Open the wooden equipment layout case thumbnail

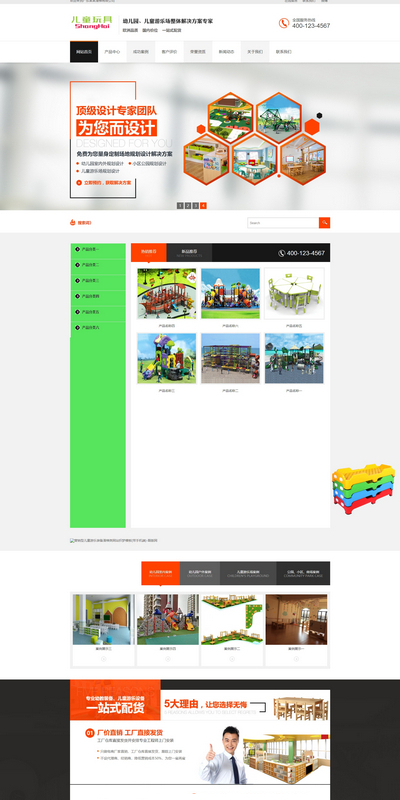pos(232,619)
